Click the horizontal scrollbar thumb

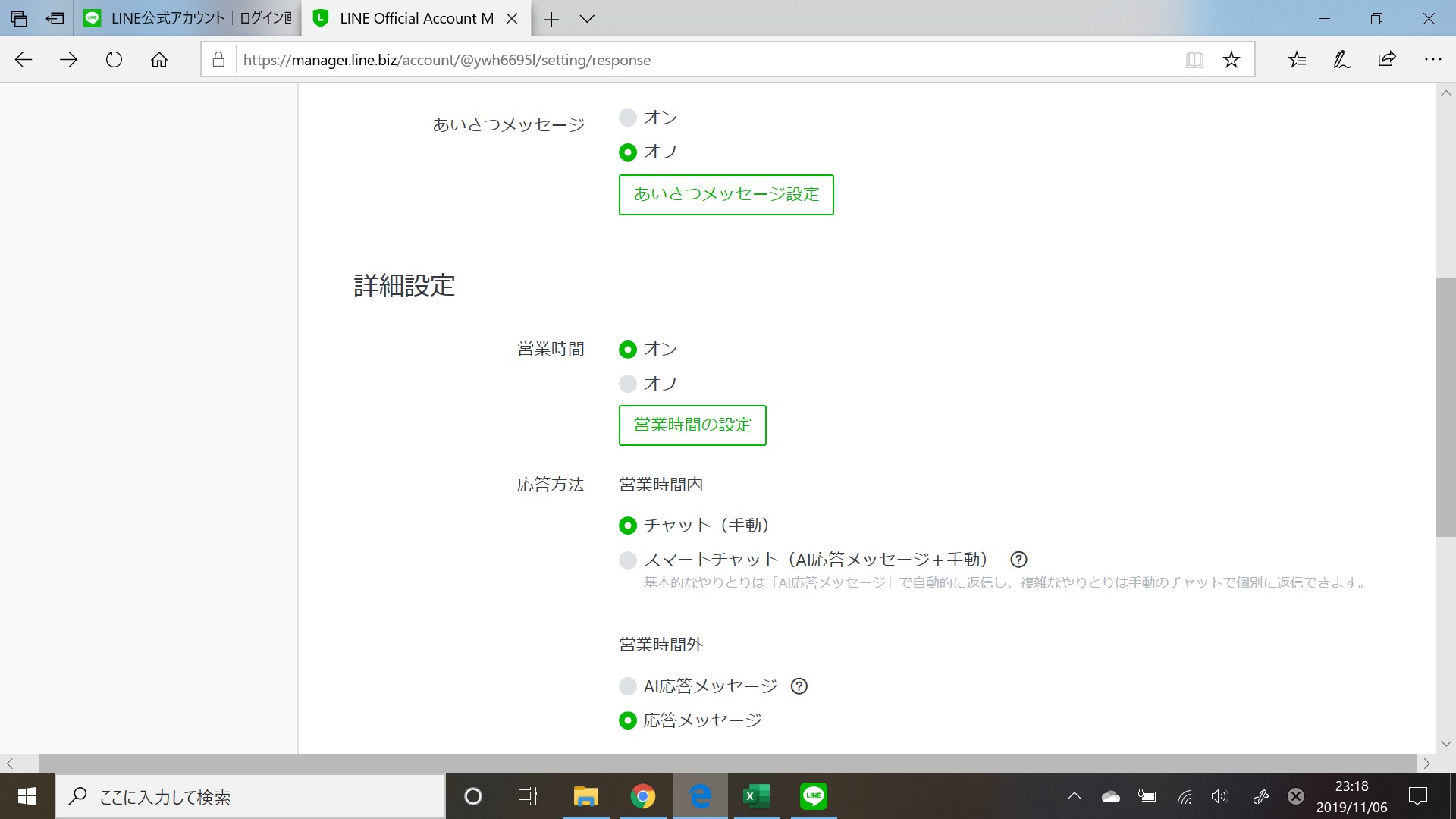tap(727, 764)
